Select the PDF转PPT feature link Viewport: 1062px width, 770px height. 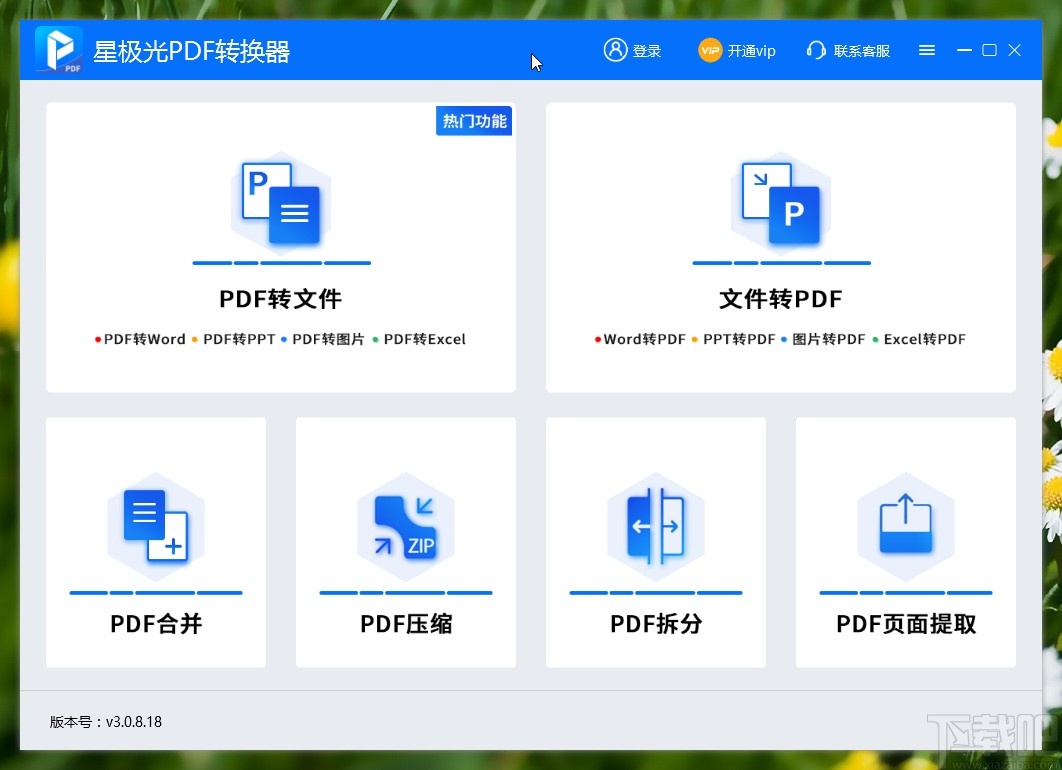[x=237, y=339]
